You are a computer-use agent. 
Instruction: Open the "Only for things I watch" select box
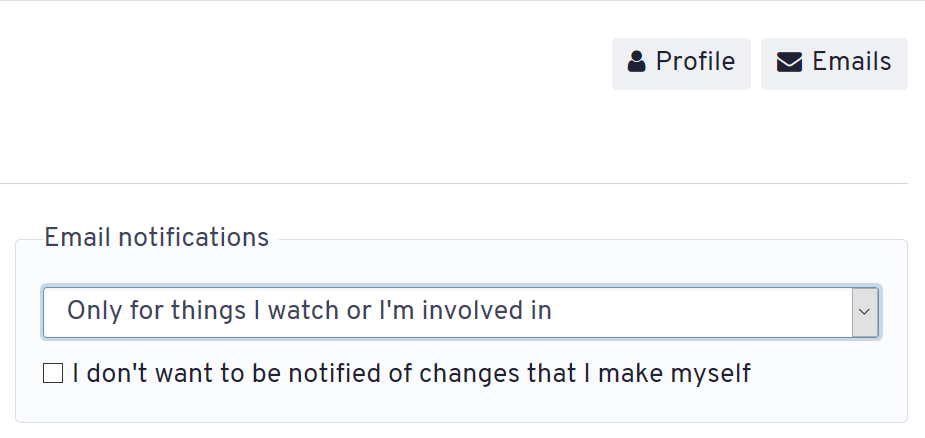click(x=461, y=312)
